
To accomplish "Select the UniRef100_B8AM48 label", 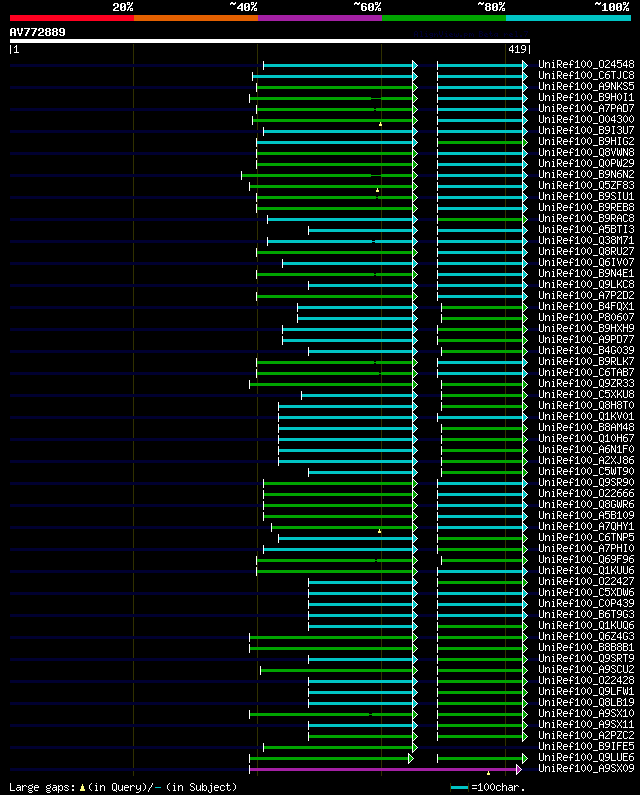I will pos(586,427).
